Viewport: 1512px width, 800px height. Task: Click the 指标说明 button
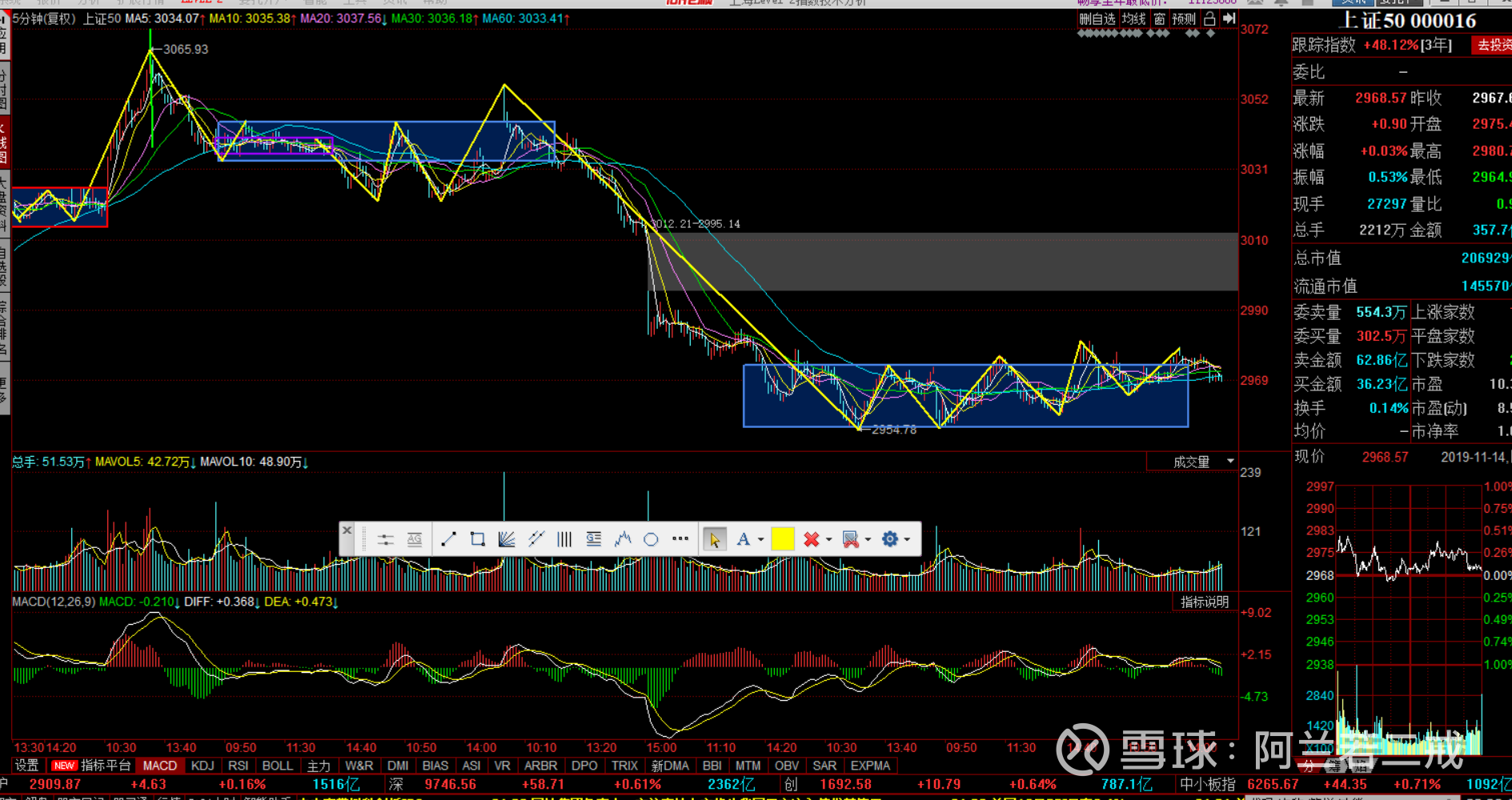[1205, 602]
